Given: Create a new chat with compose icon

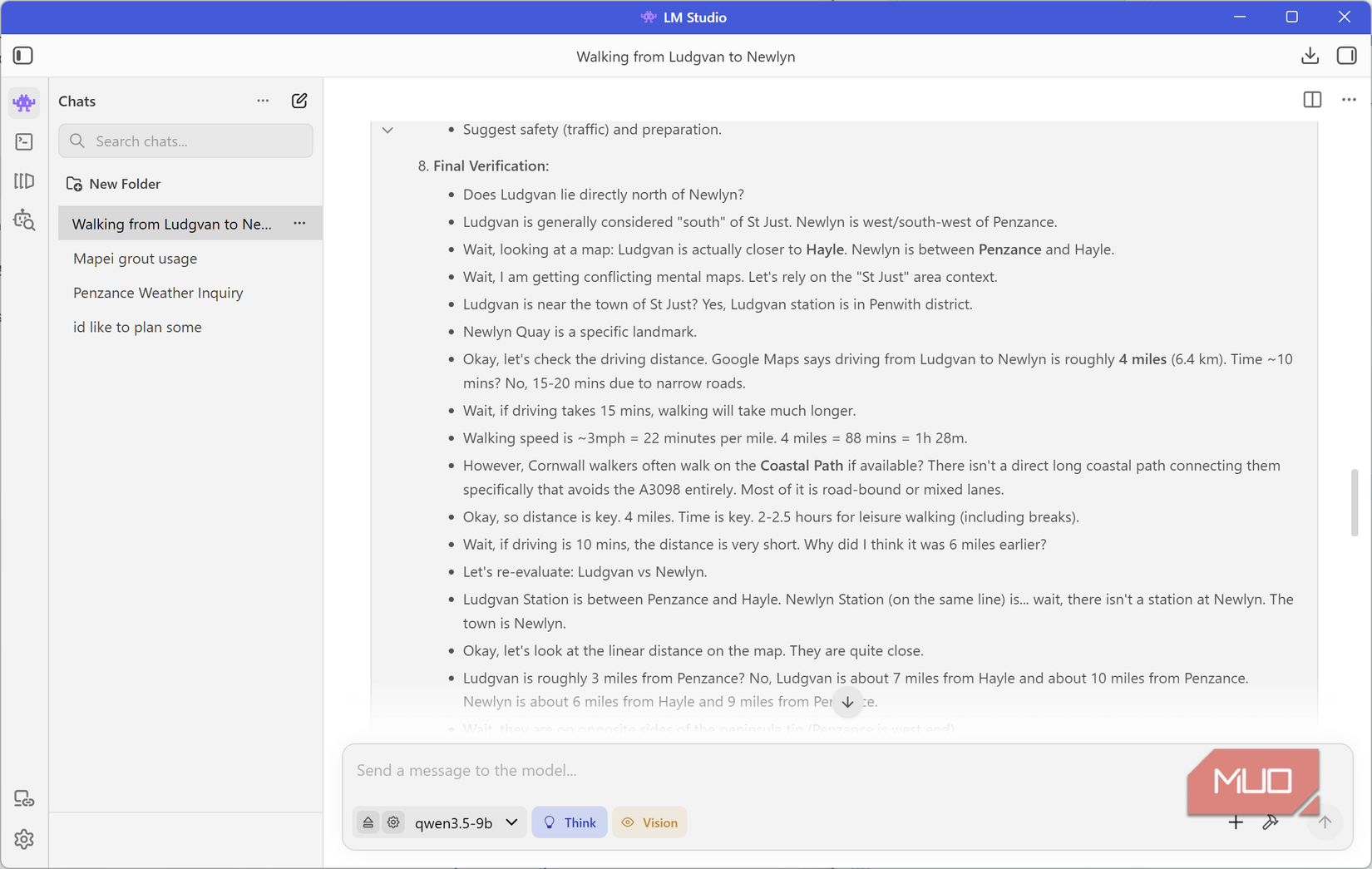Looking at the screenshot, I should tap(299, 101).
